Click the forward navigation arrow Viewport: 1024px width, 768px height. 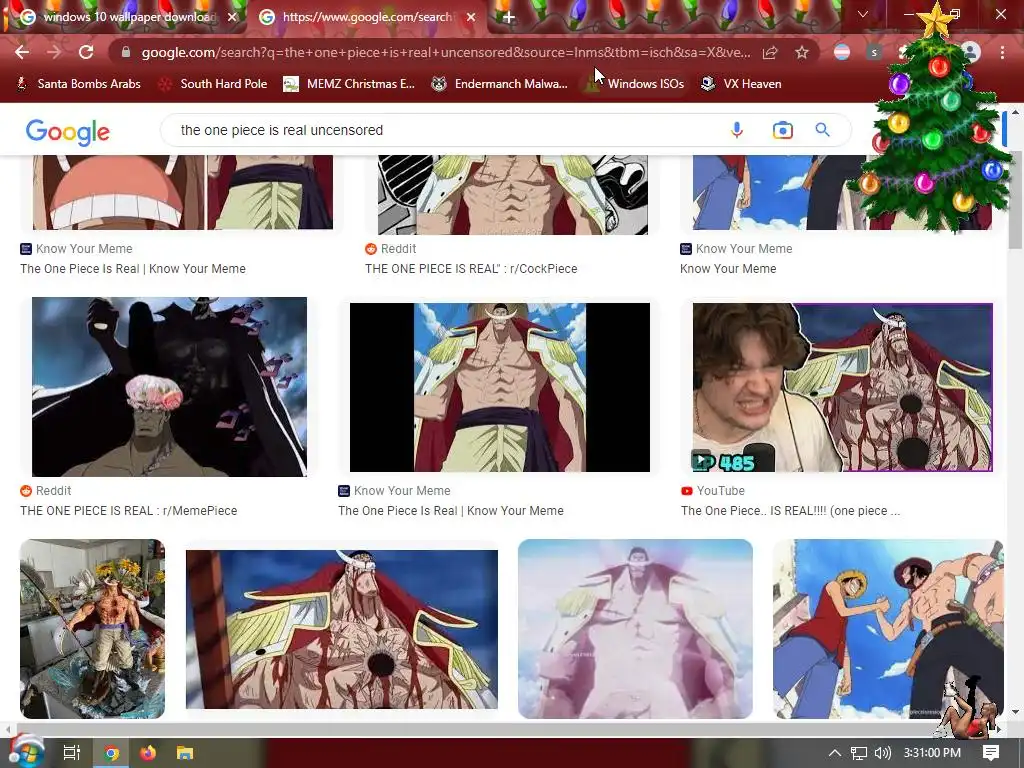click(54, 52)
